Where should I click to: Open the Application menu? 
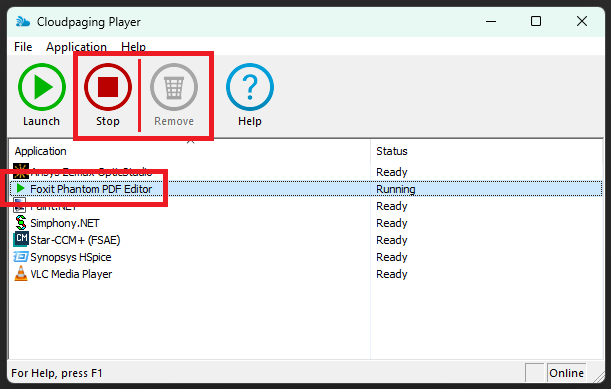(x=76, y=47)
